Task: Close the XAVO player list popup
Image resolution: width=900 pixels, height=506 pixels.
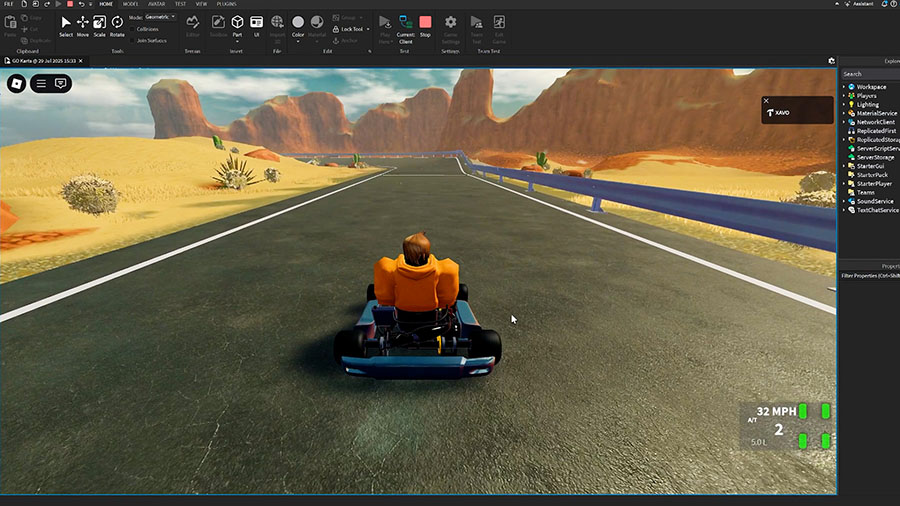Action: pyautogui.click(x=766, y=101)
